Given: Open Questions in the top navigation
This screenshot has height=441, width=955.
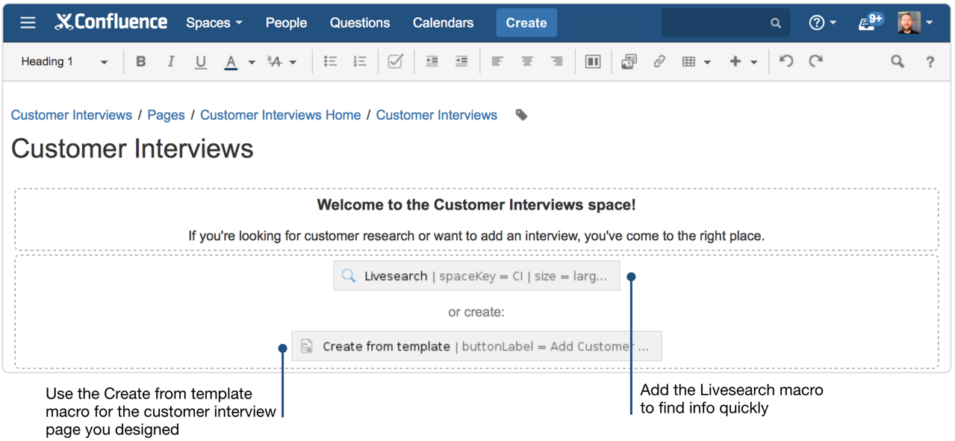Looking at the screenshot, I should coord(360,23).
